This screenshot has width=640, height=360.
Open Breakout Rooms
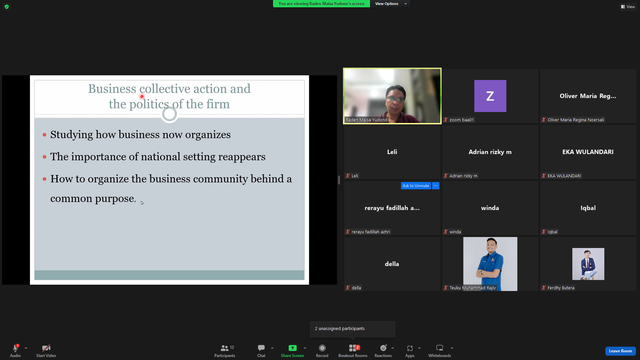pos(353,350)
